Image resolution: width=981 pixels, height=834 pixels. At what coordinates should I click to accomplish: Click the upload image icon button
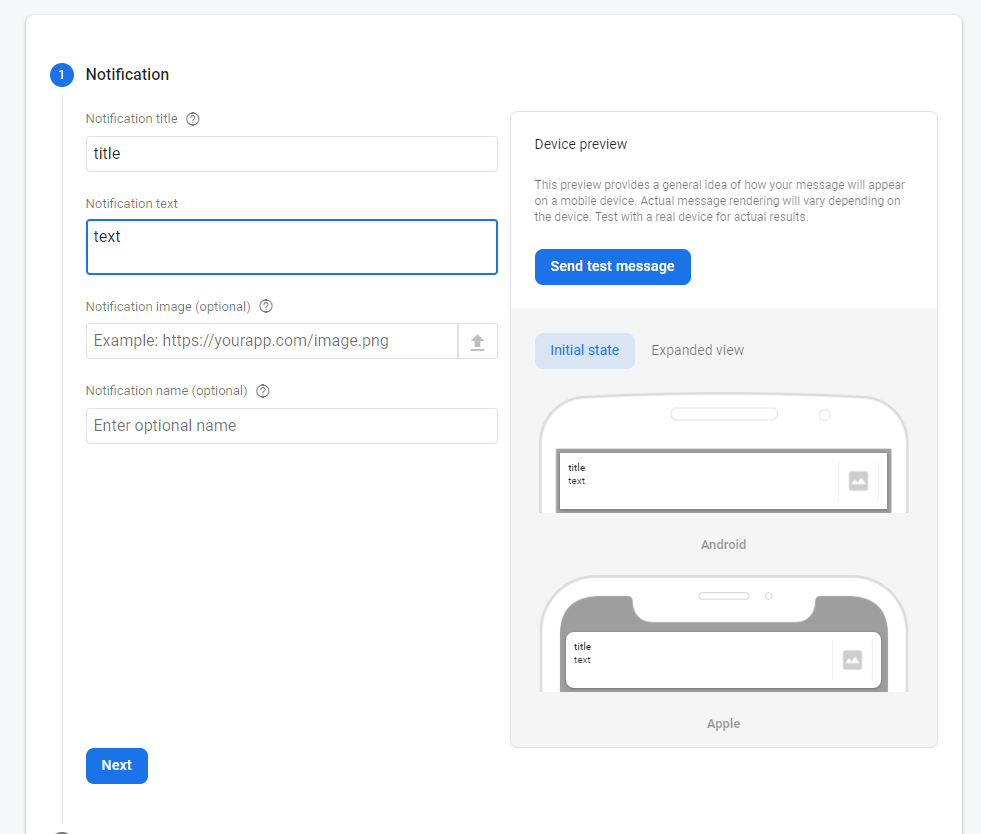coord(477,341)
